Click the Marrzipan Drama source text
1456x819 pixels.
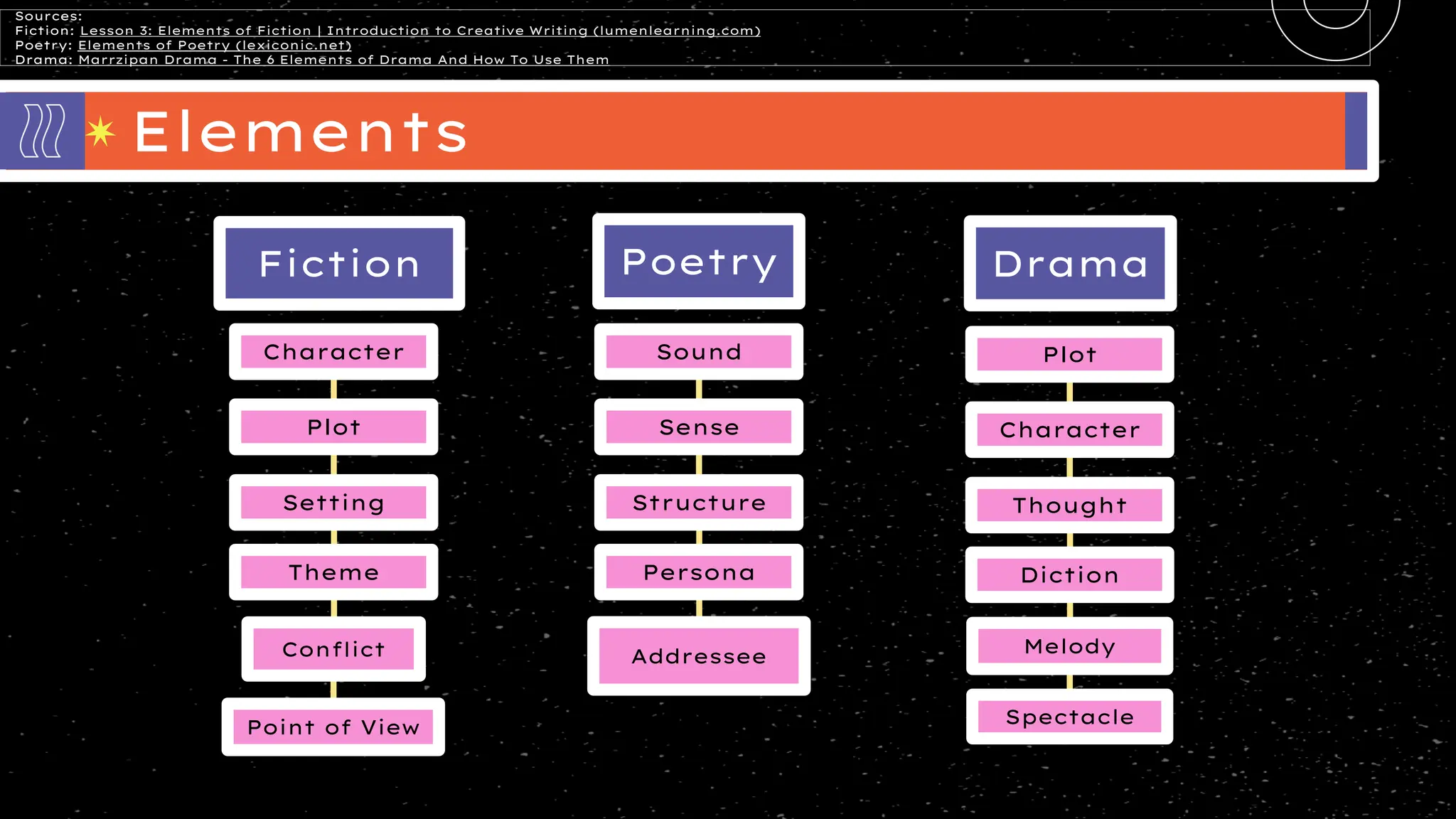pyautogui.click(x=343, y=60)
